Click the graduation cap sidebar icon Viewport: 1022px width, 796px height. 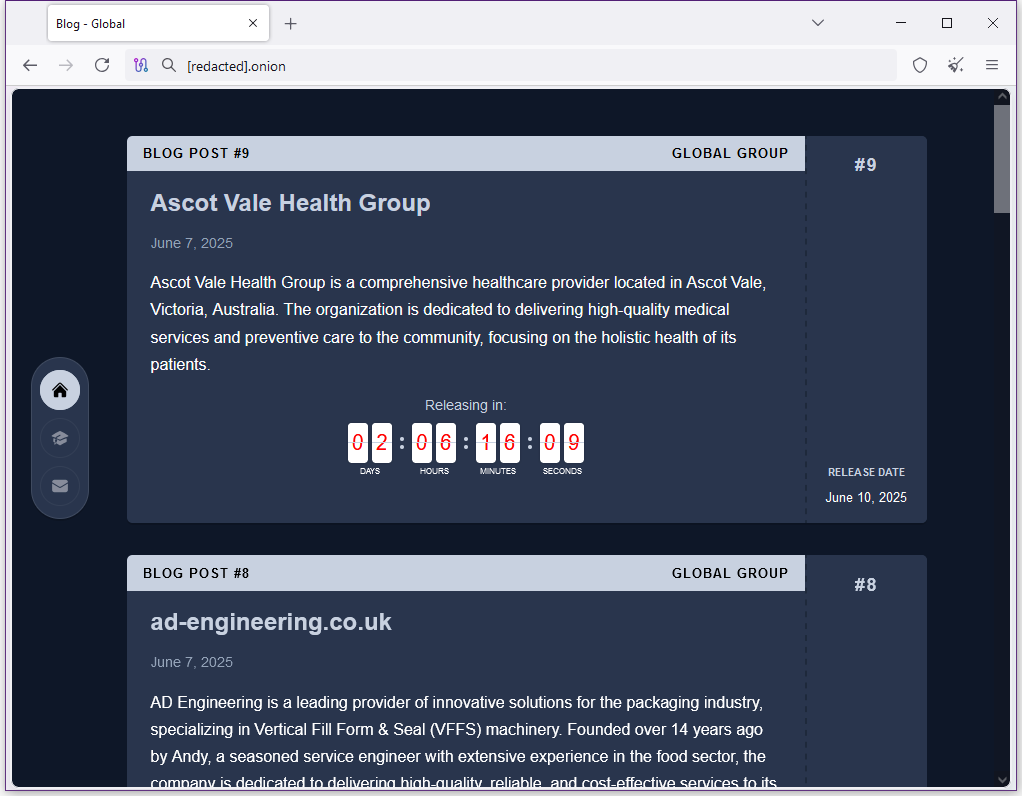pos(60,438)
